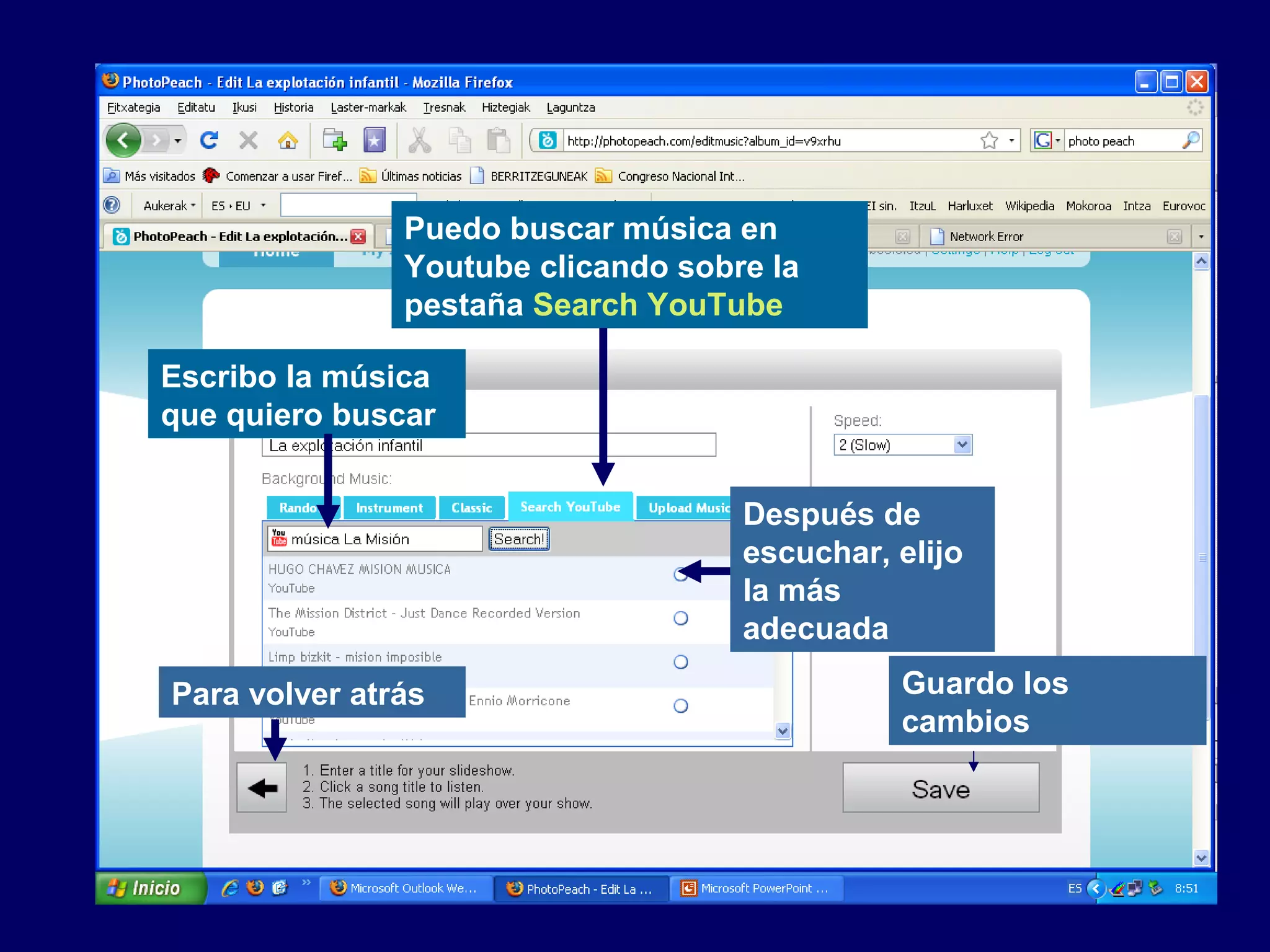Screen dimensions: 1270x952
Task: Launch Internet Explorer from quick launch
Action: (230, 888)
